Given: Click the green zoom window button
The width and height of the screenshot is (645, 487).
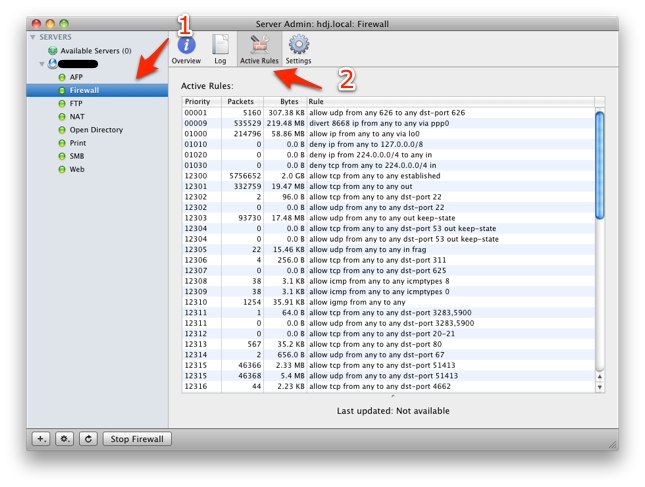Looking at the screenshot, I should 64,24.
